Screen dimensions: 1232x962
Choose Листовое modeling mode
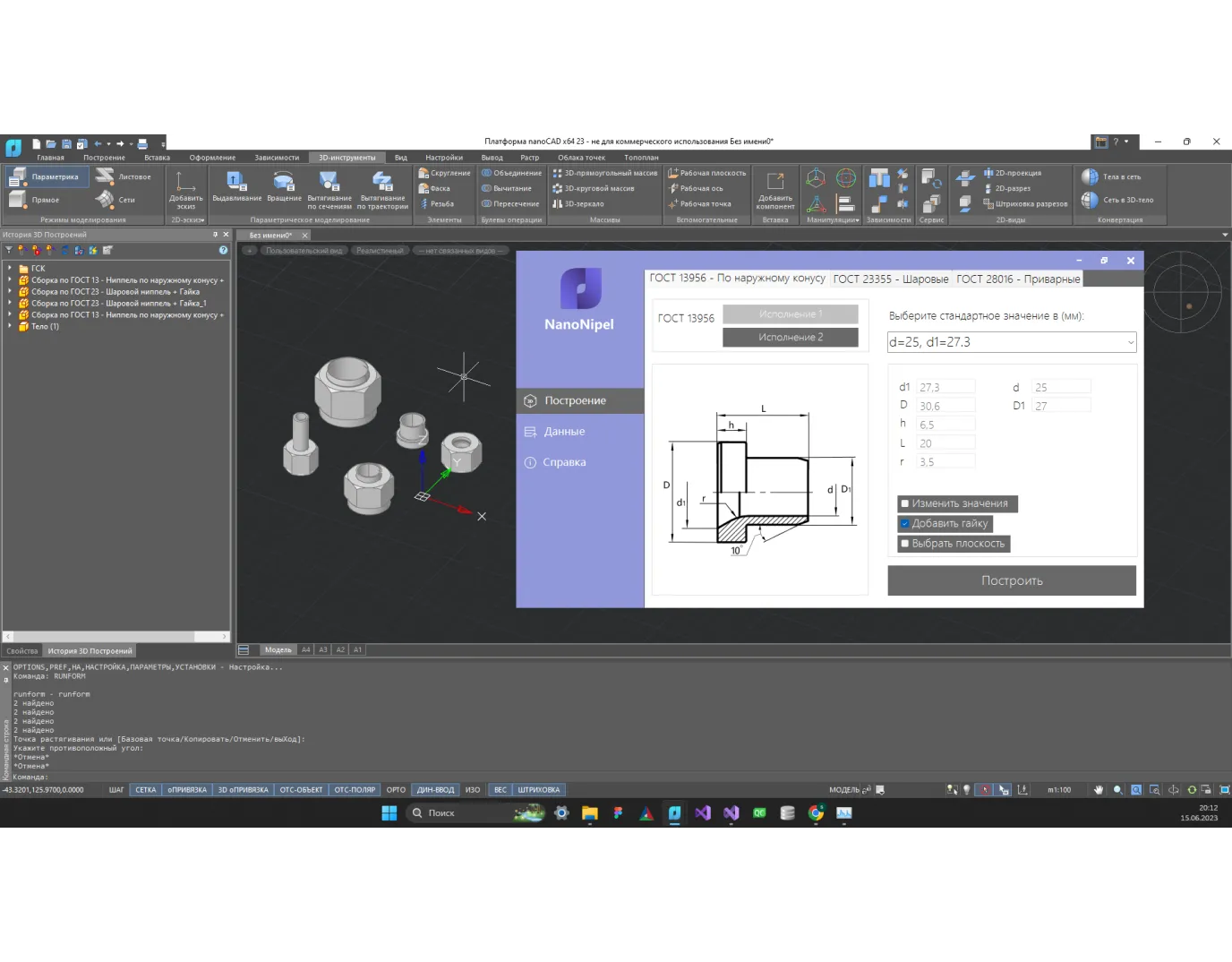pos(124,176)
